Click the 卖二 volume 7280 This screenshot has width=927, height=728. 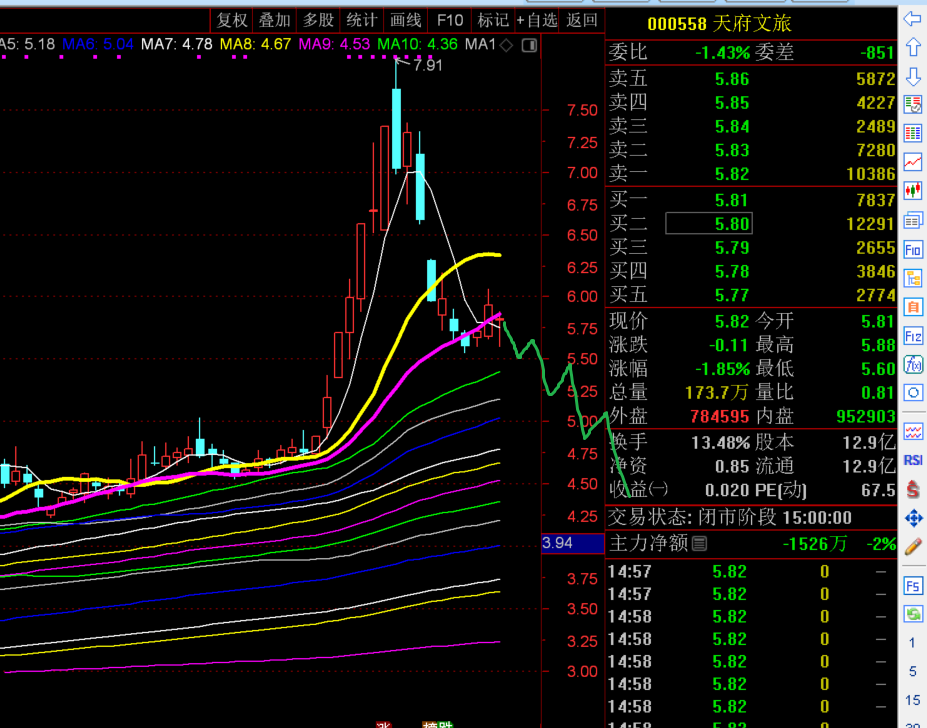click(876, 150)
